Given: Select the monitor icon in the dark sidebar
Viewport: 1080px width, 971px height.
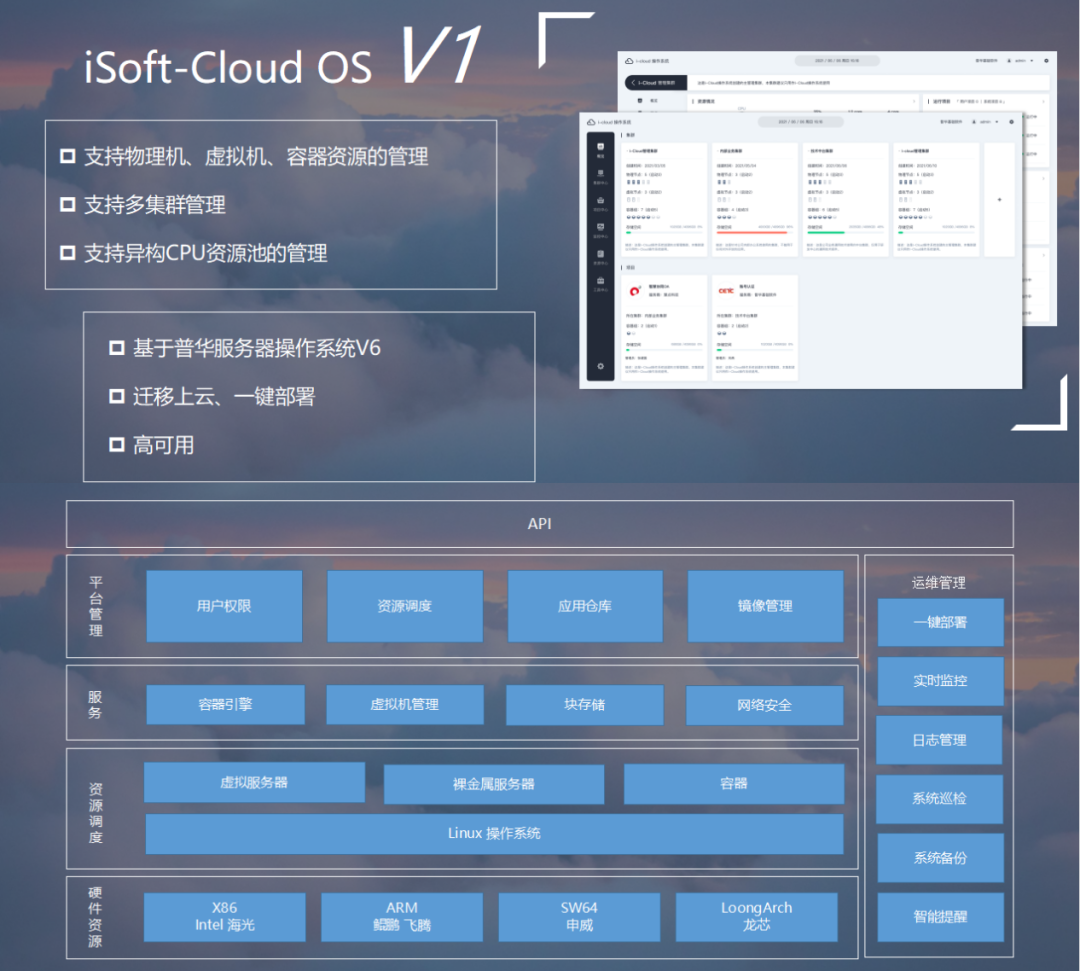Looking at the screenshot, I should pyautogui.click(x=601, y=227).
